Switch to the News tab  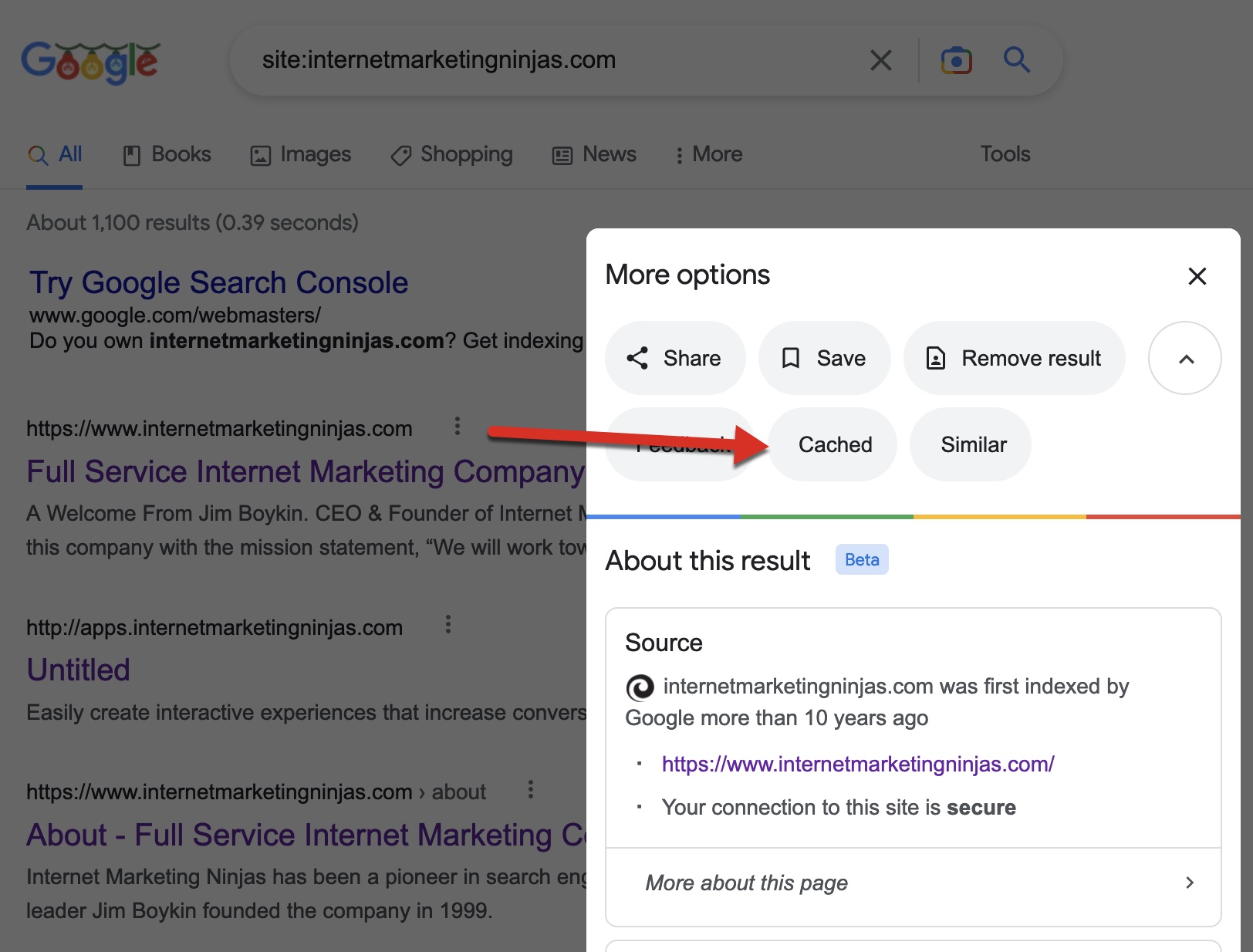(594, 154)
